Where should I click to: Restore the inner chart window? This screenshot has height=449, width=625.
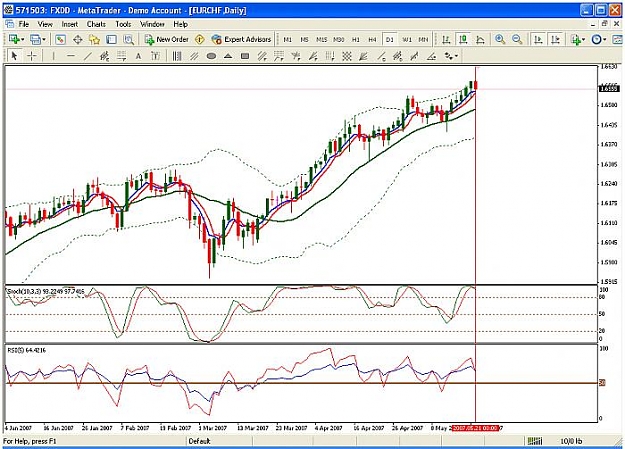(x=605, y=24)
